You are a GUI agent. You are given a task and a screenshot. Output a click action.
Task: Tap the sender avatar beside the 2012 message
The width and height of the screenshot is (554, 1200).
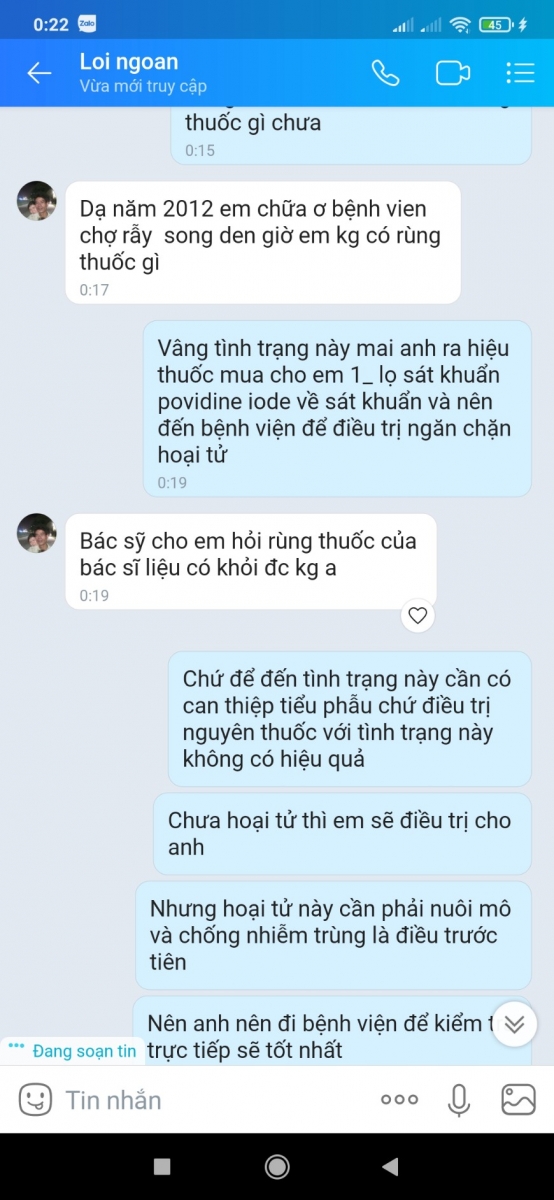click(37, 201)
